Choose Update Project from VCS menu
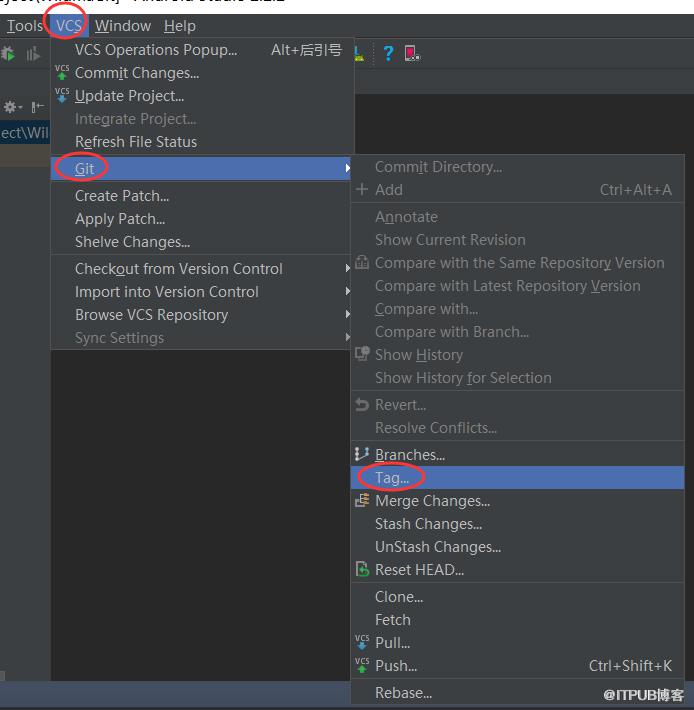 (202, 96)
